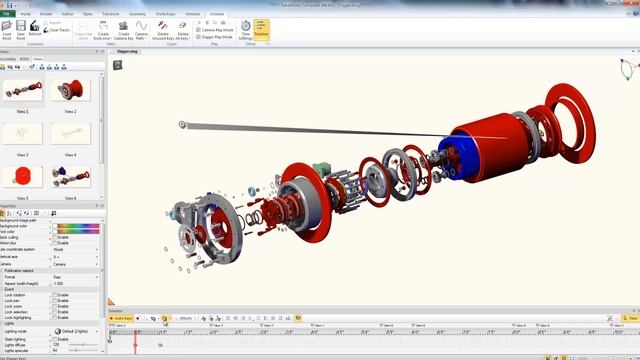Open the Camera Path tool
This screenshot has height=360, width=640.
141,30
